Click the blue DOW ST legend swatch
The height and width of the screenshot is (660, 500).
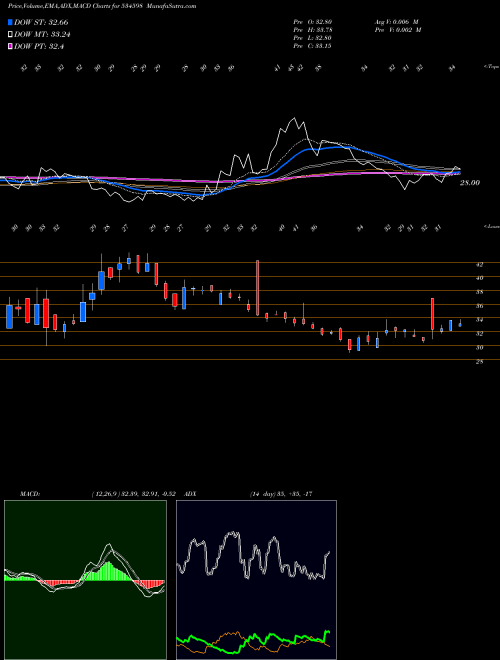point(11,22)
